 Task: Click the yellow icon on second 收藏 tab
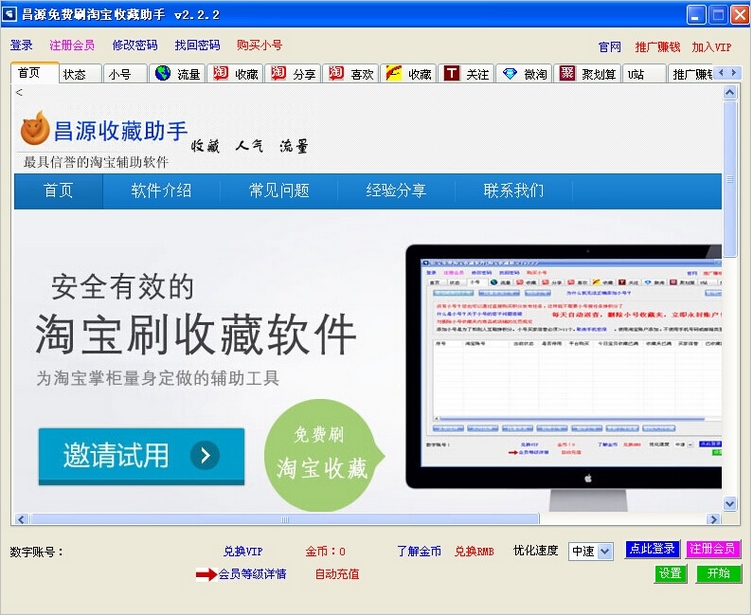click(394, 73)
